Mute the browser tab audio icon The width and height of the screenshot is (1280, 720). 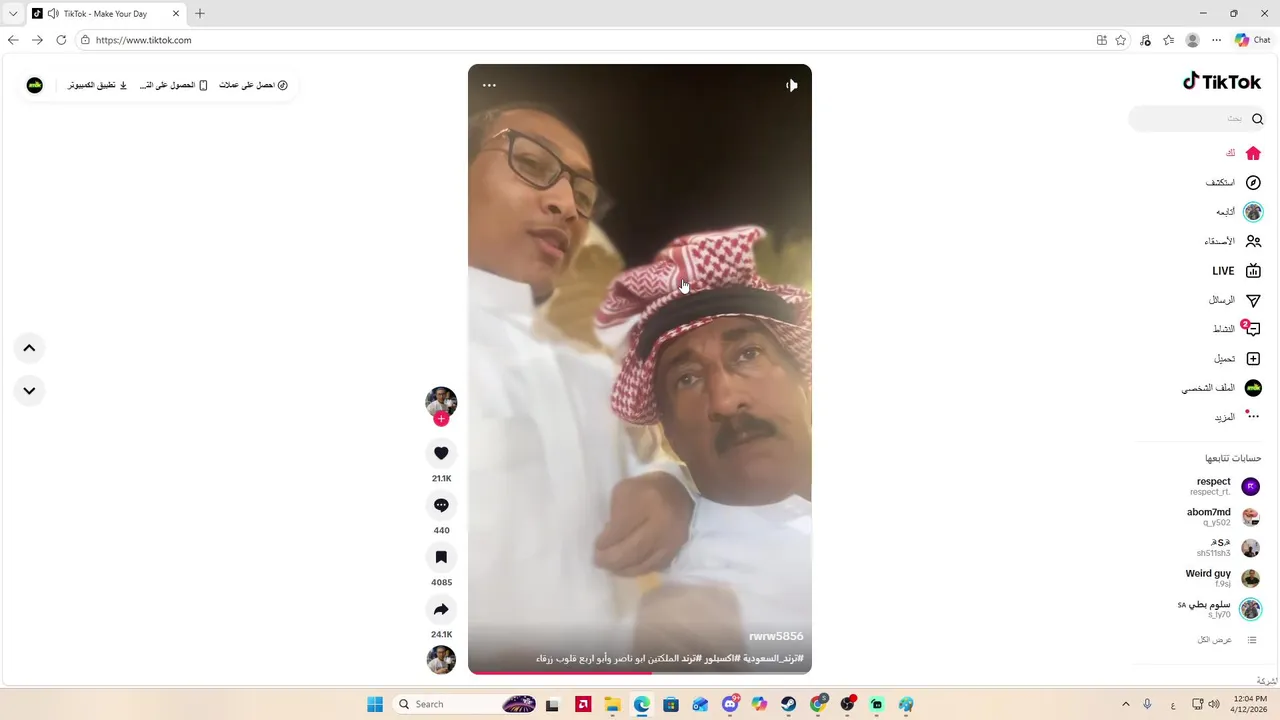click(52, 14)
